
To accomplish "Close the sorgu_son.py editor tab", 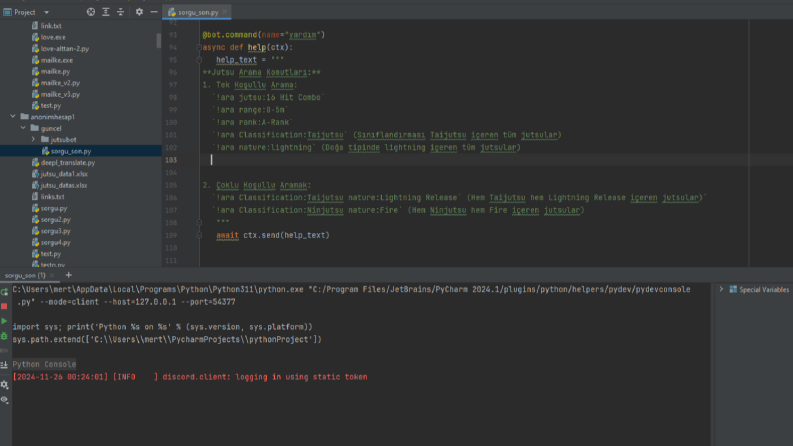I will 225,12.
